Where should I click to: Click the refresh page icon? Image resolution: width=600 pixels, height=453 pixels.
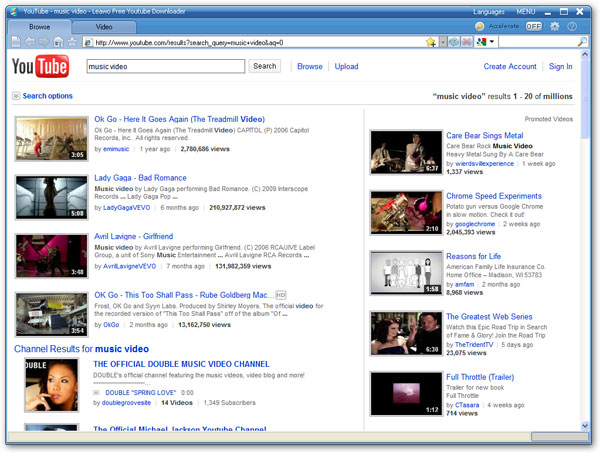pyautogui.click(x=454, y=42)
